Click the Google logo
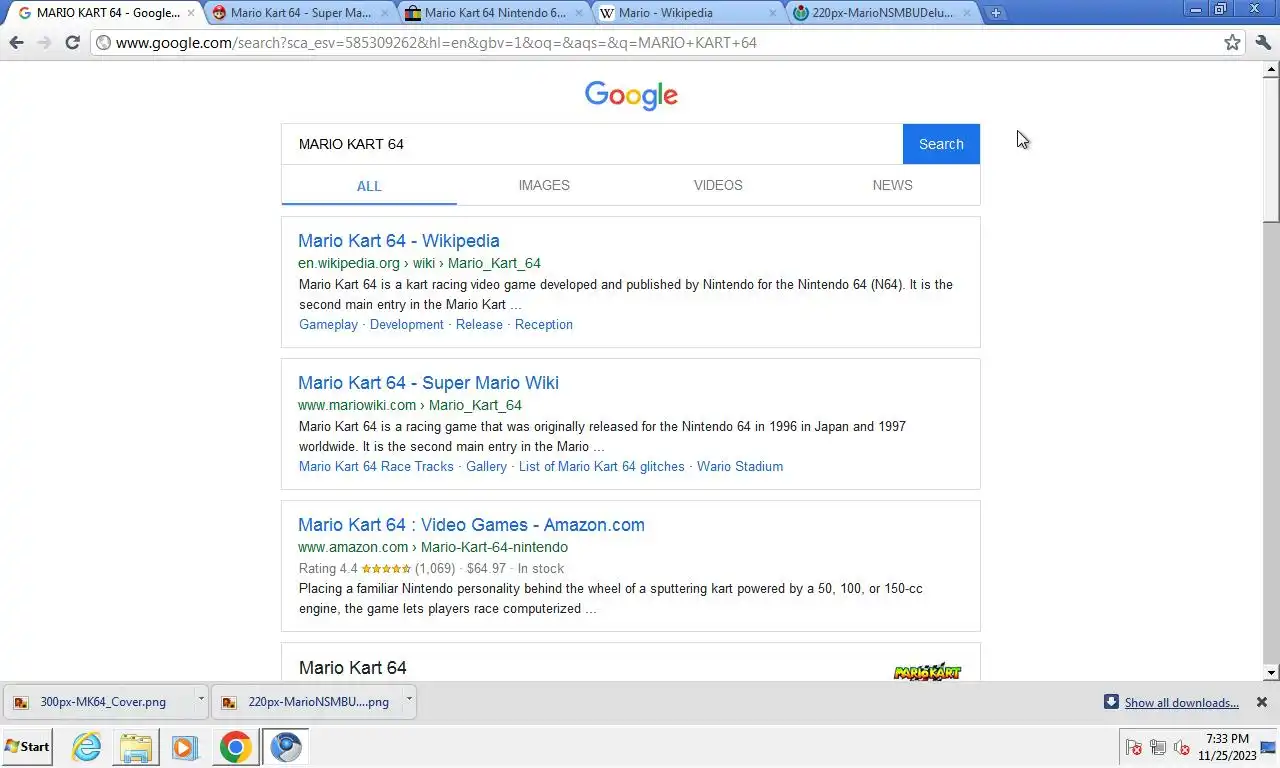 [631, 95]
